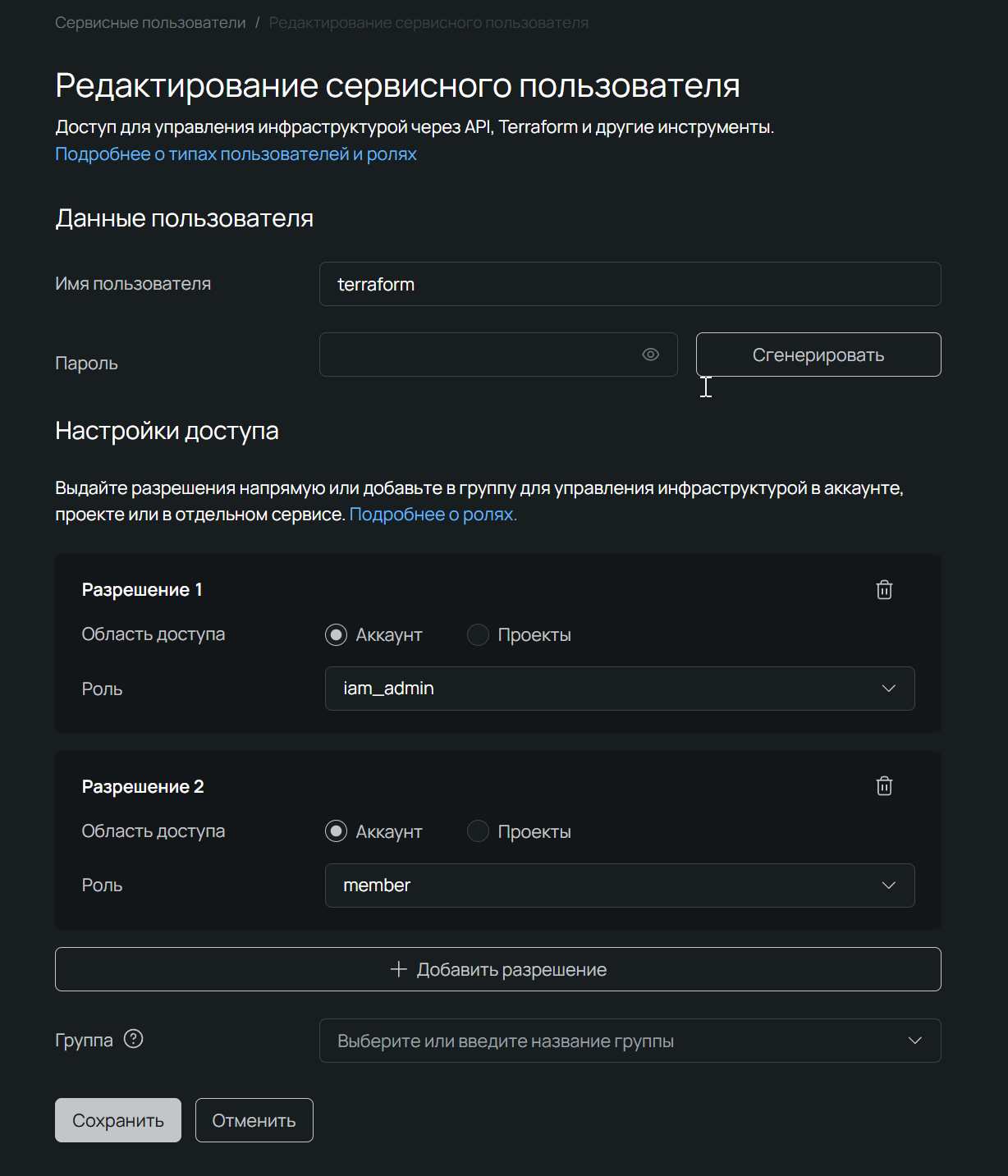Screen dimensions: 1008x1176
Task: Click the terraform username field
Action: 630,284
